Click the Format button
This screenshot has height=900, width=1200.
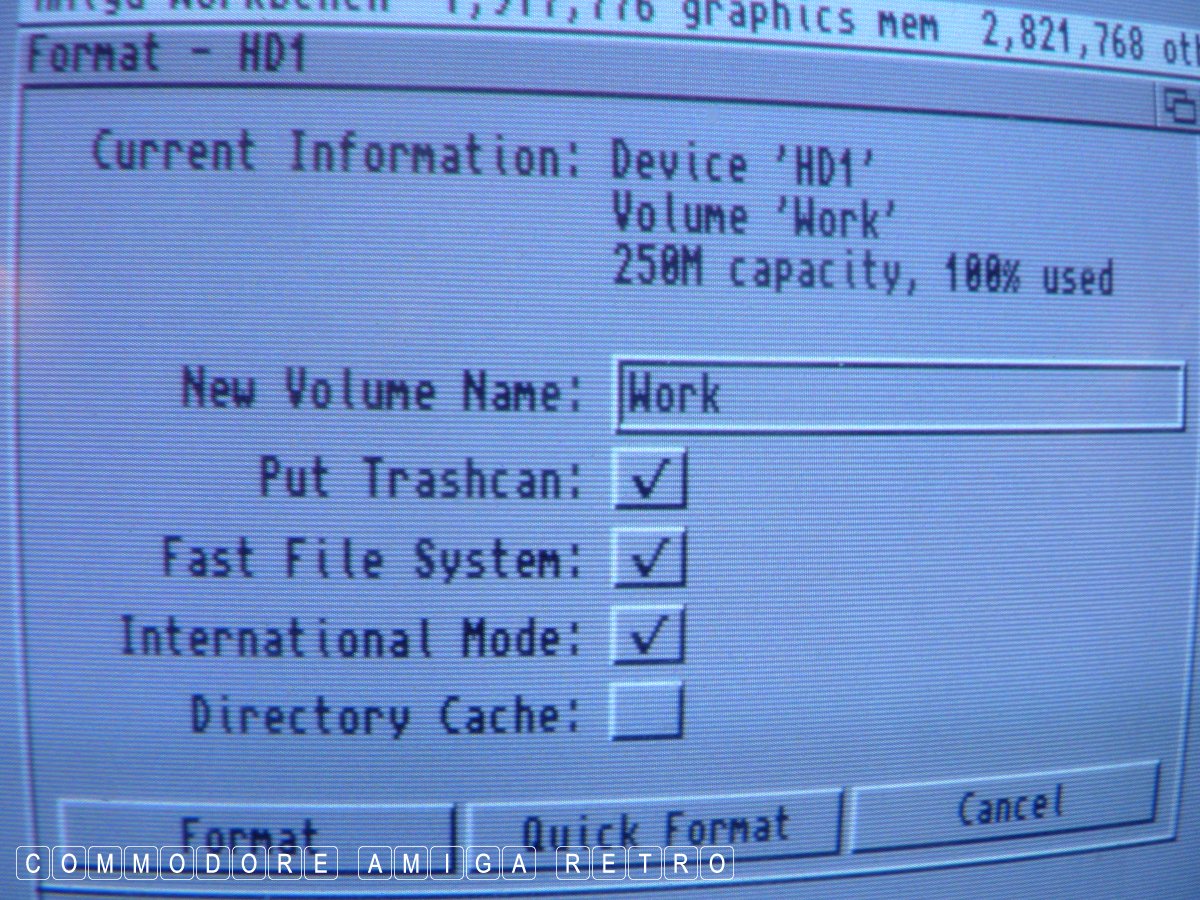pos(255,832)
